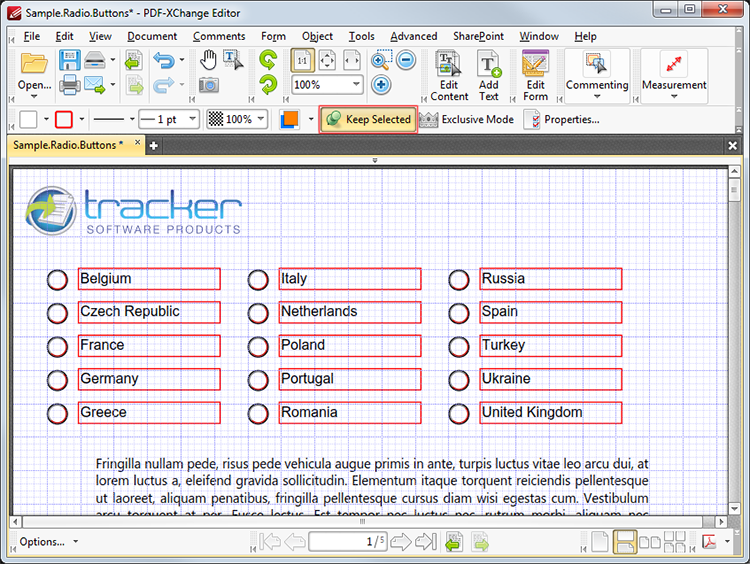Open a file with the Open folder icon
The image size is (750, 564).
coord(34,64)
